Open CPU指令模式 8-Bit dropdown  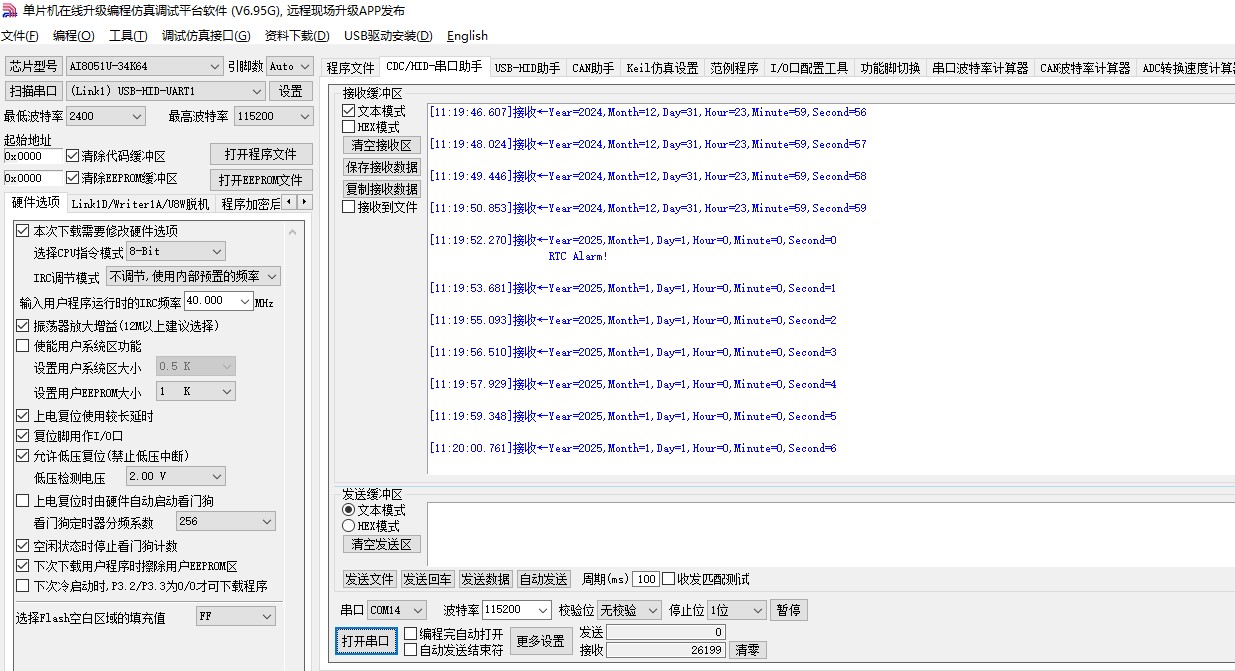[x=176, y=251]
